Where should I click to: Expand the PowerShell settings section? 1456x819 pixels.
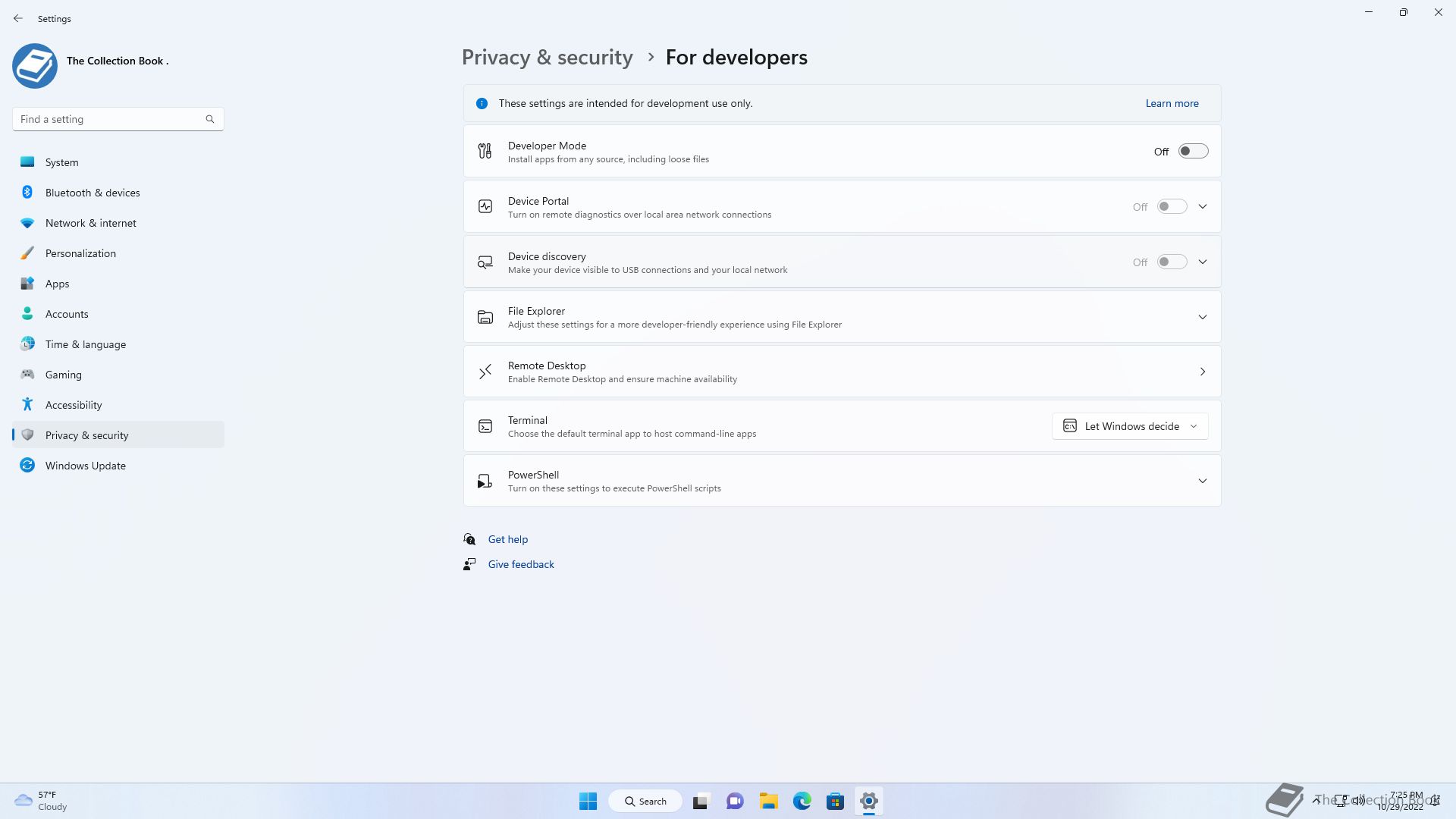click(x=1202, y=481)
